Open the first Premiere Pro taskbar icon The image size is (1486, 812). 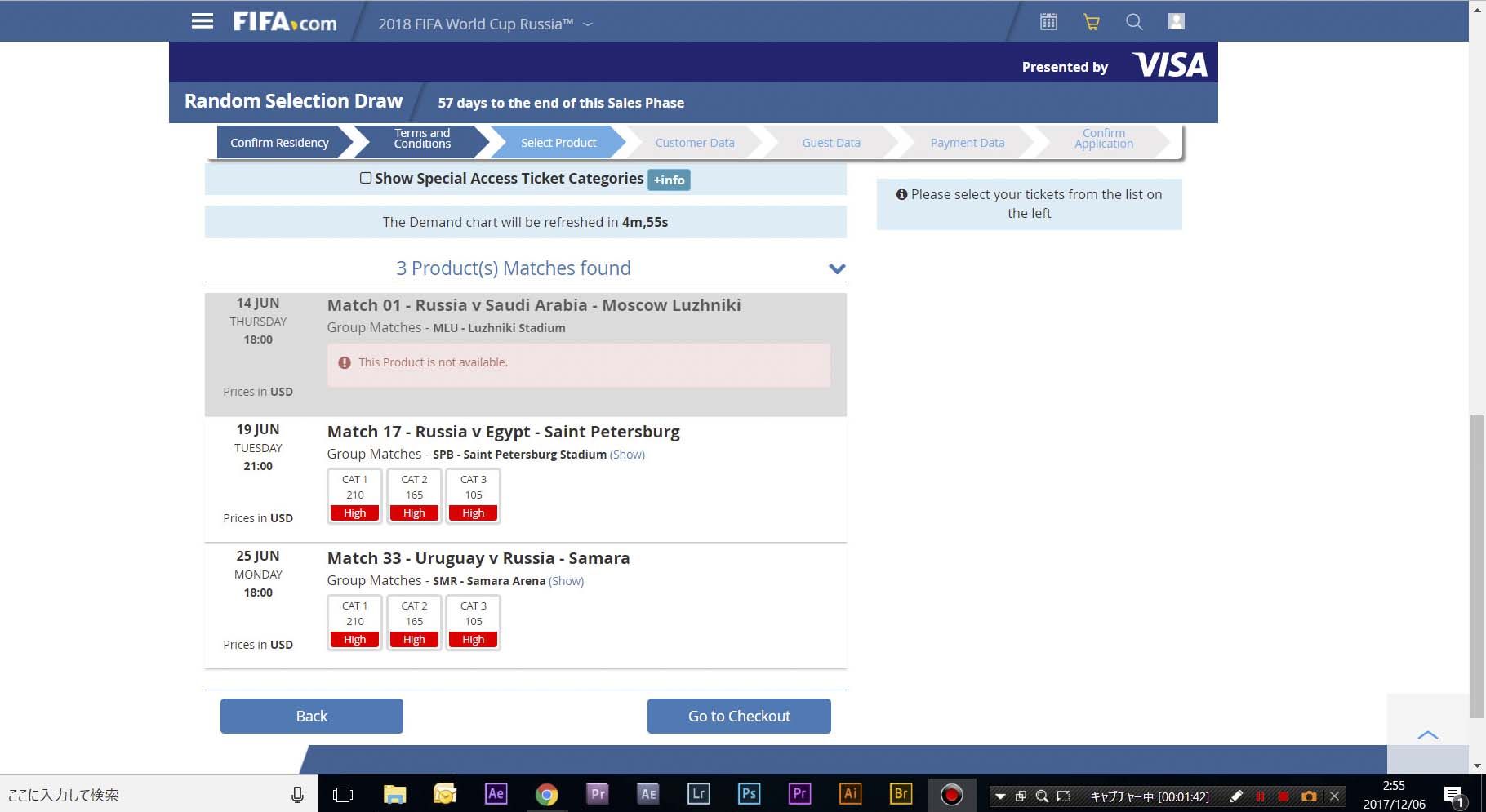(x=598, y=794)
